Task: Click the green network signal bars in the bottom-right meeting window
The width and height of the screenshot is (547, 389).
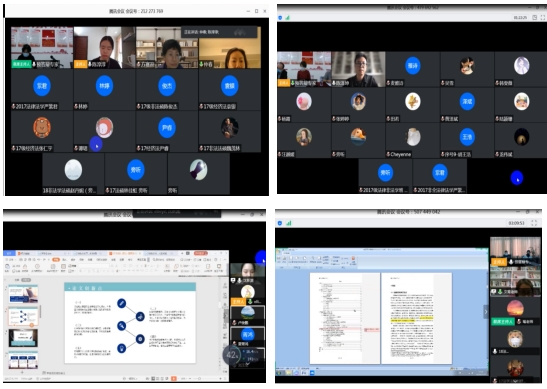Action: point(289,223)
